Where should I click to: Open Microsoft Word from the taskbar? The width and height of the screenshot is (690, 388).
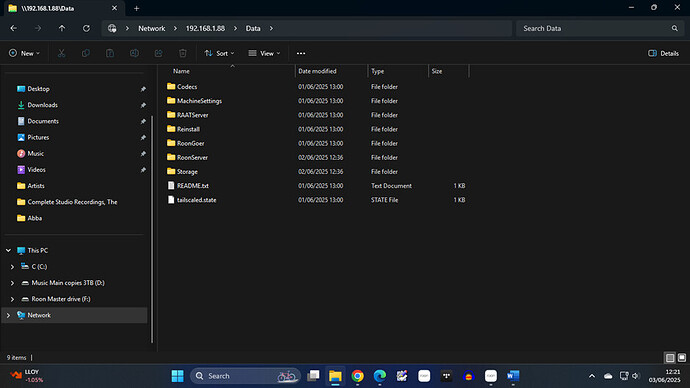pyautogui.click(x=513, y=376)
